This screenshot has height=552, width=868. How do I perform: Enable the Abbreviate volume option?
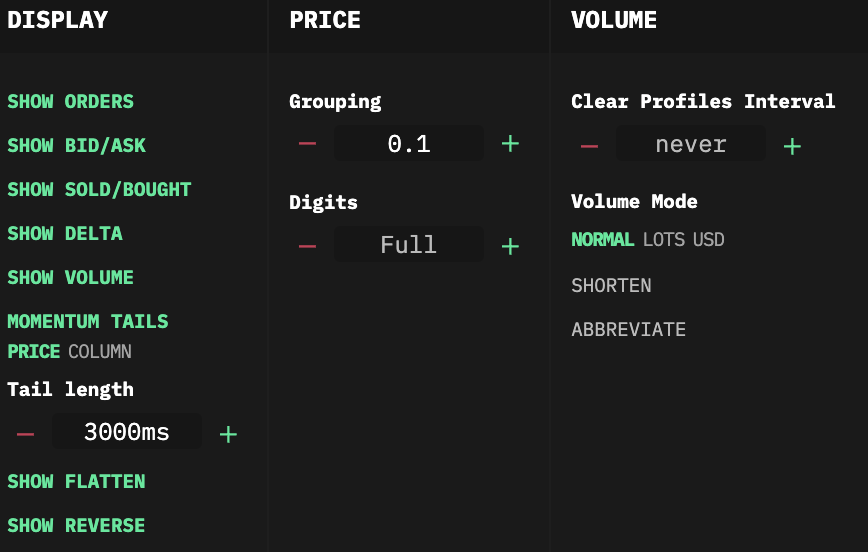(628, 330)
